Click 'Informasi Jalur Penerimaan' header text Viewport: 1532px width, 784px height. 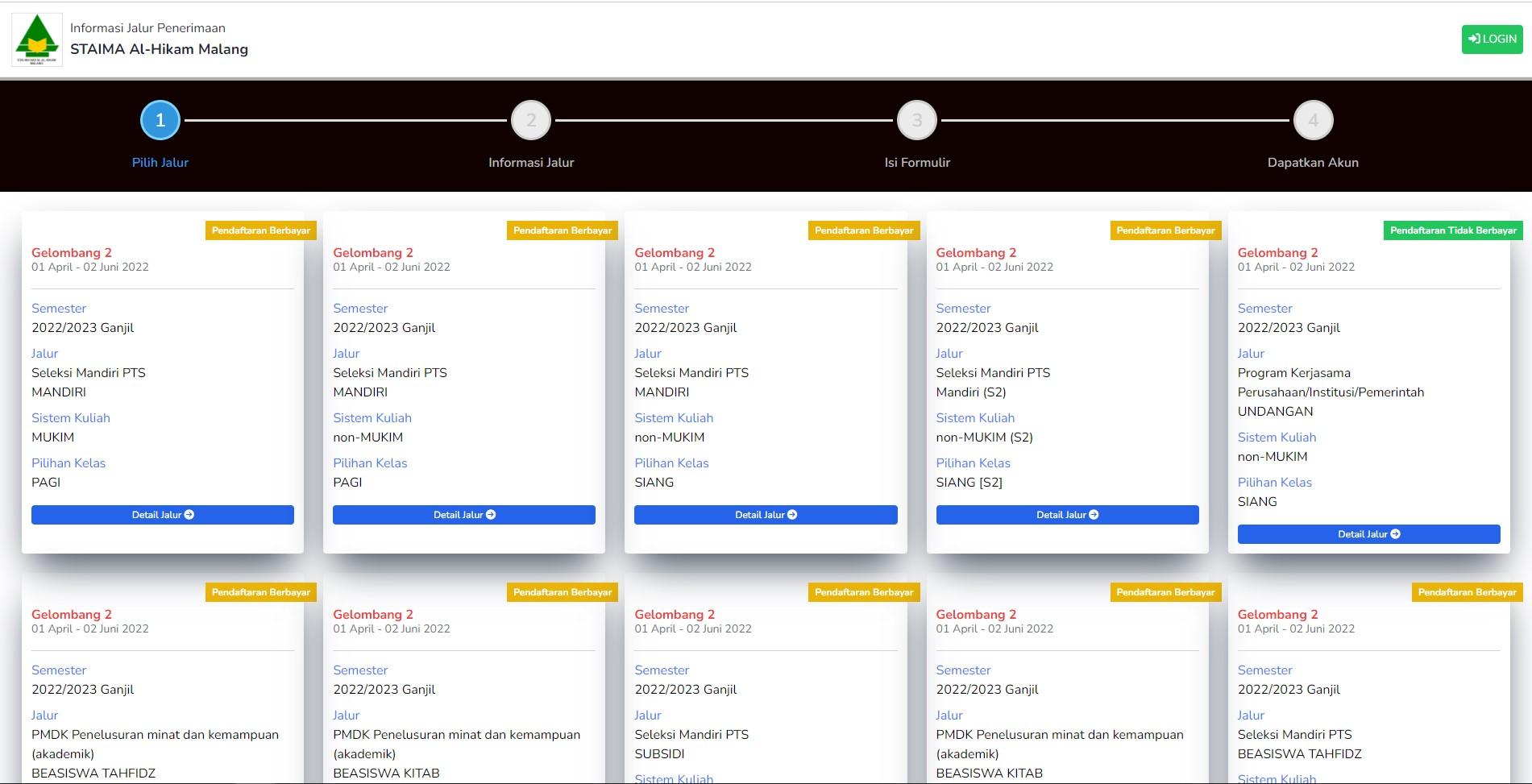[147, 28]
